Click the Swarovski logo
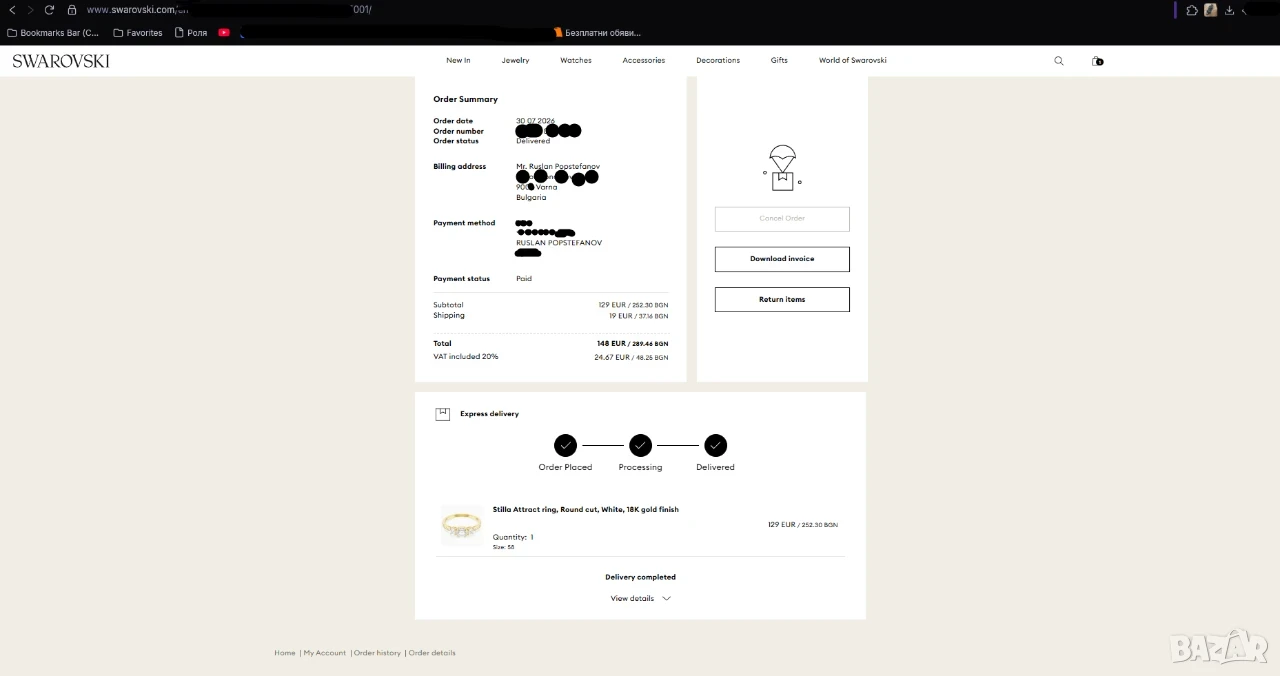1280x676 pixels. 61,61
